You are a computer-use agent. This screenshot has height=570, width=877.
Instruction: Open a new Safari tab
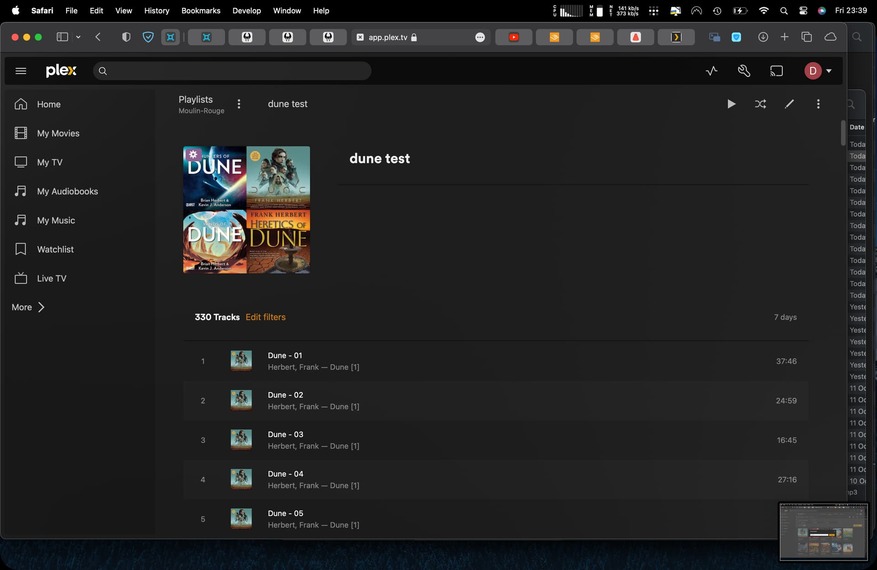[x=785, y=37]
